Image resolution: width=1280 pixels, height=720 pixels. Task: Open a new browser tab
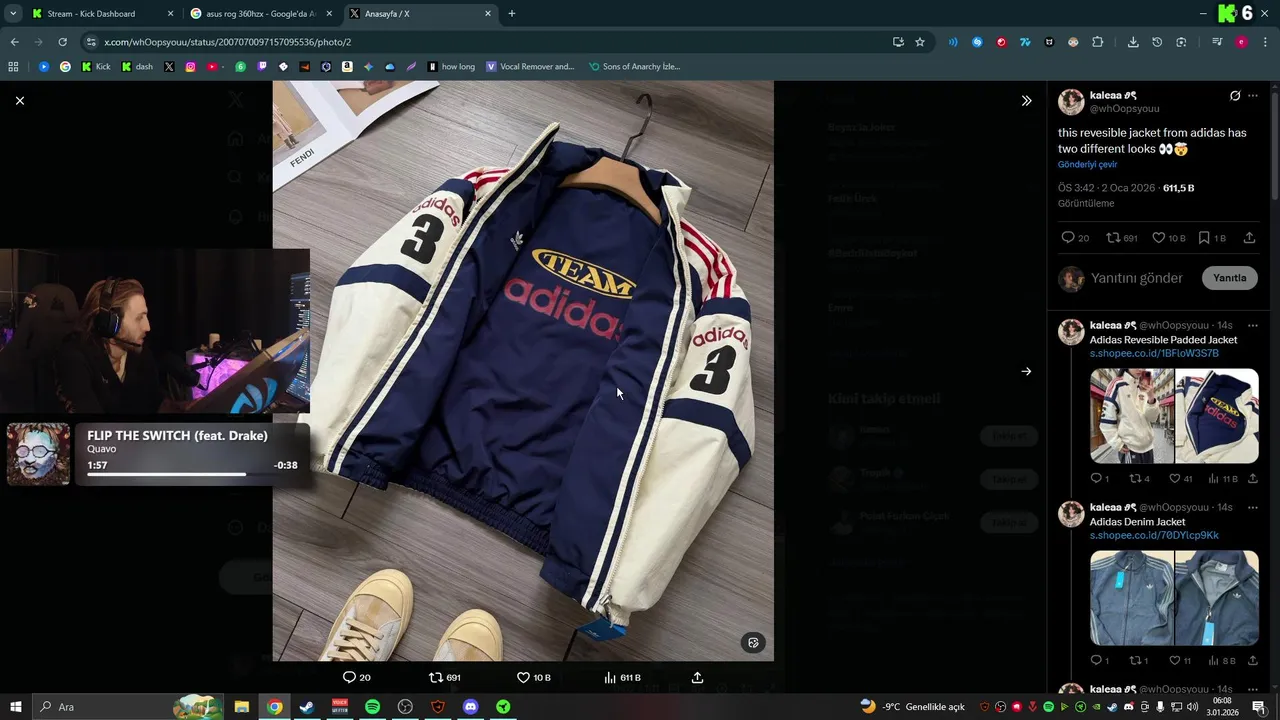512,14
